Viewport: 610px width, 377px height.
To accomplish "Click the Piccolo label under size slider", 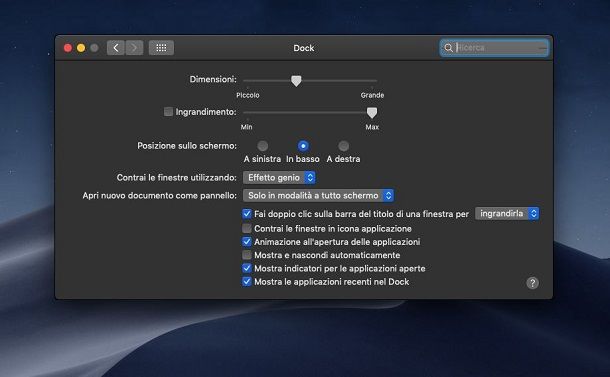I will [x=248, y=95].
